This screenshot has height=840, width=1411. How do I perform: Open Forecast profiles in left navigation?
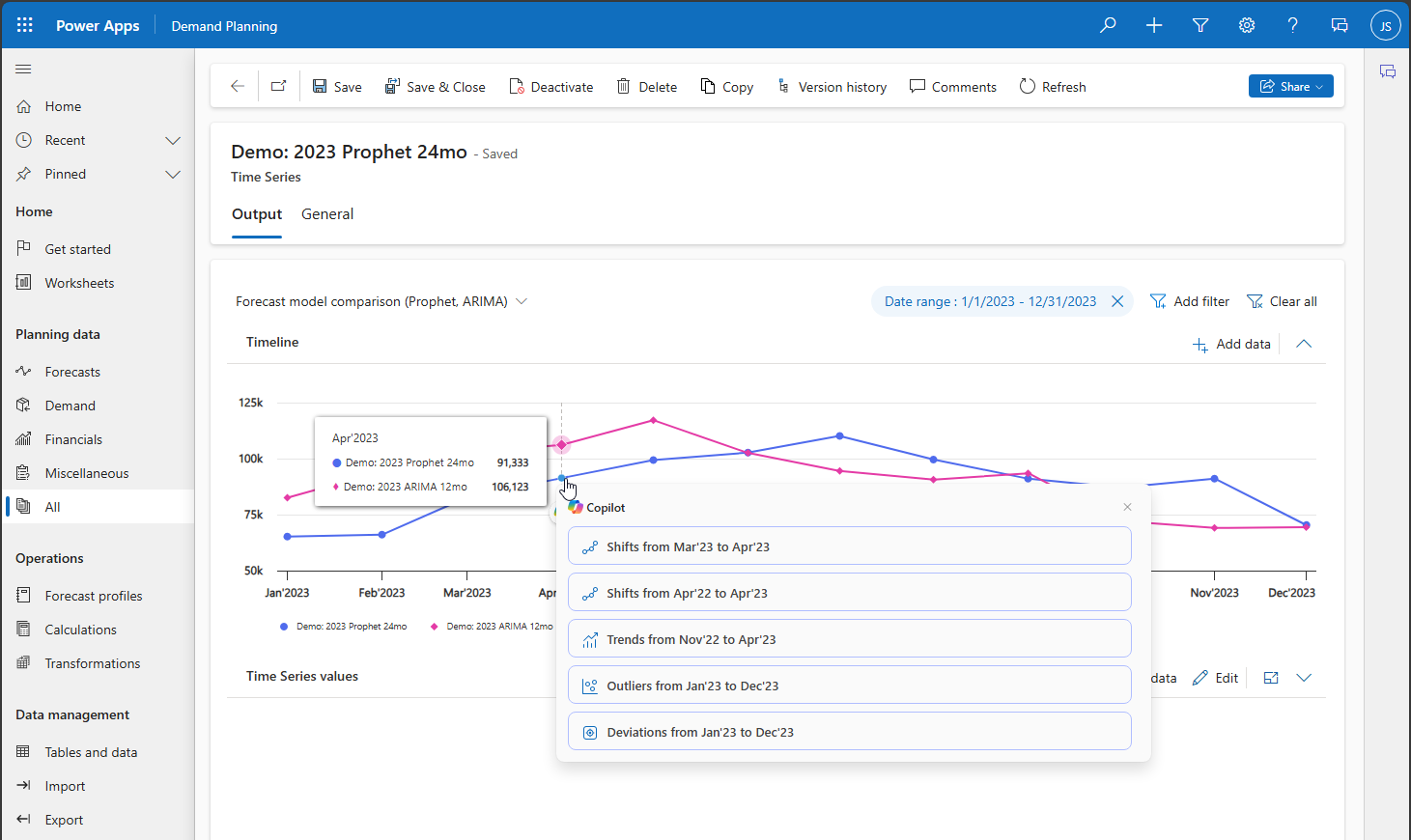tap(93, 596)
